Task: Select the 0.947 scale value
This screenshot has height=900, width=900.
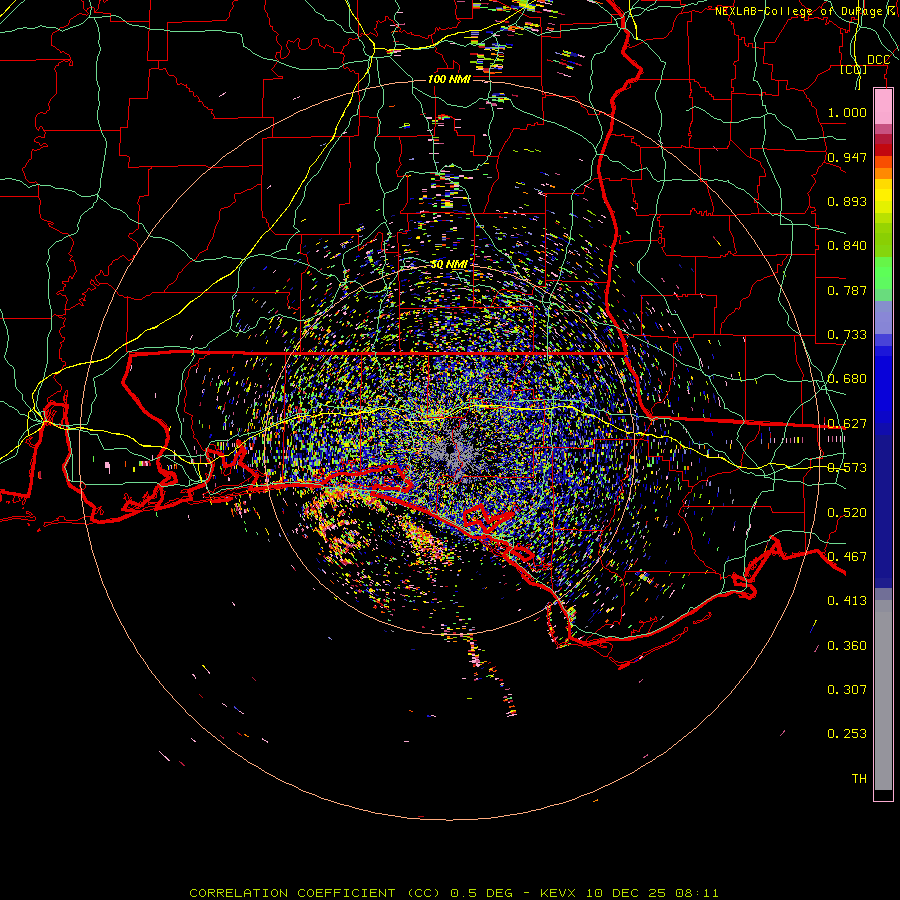Action: 847,157
